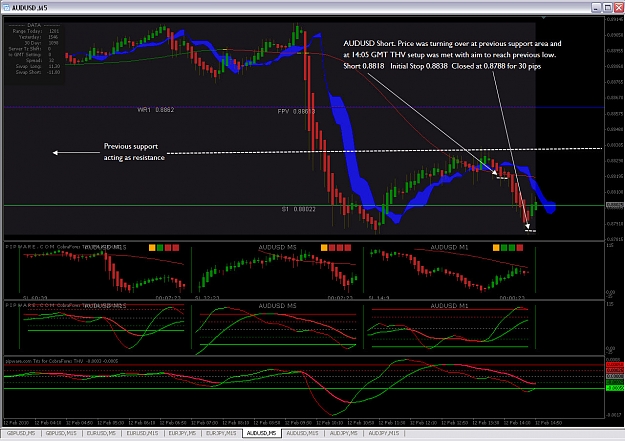625x441 pixels.
Task: Switch to the EURJPY,M15 chart tab
Action: point(222,433)
